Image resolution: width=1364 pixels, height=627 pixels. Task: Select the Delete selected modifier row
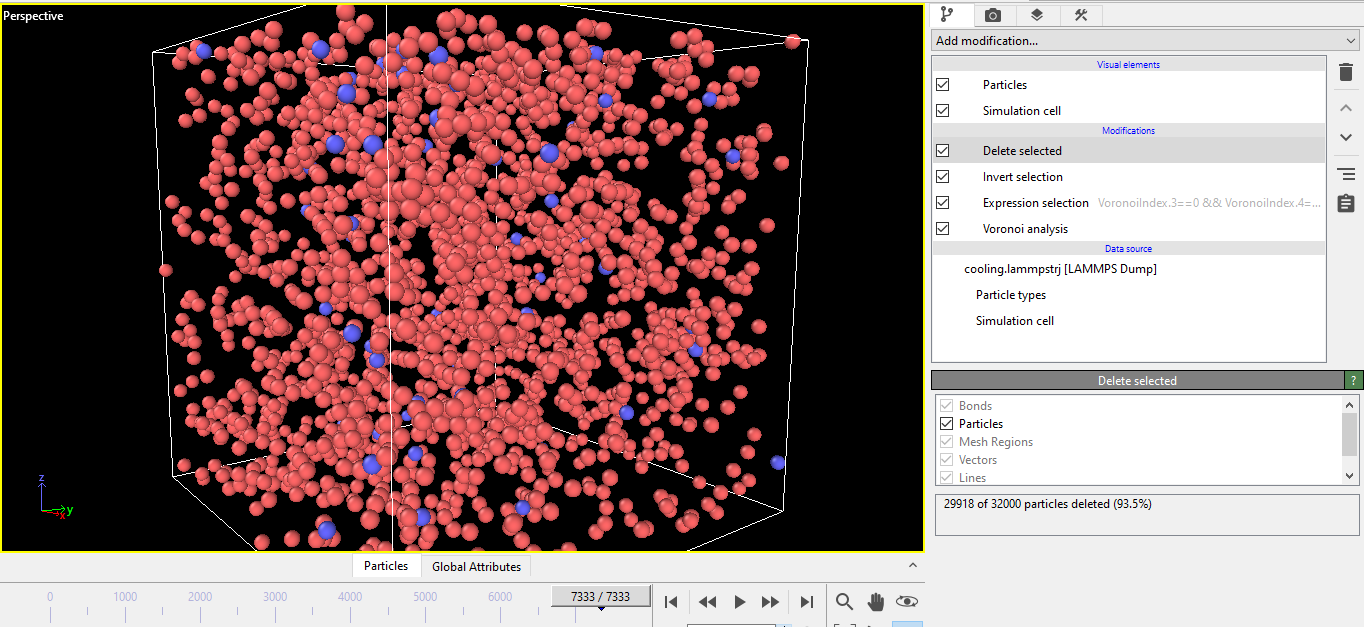[x=1128, y=151]
